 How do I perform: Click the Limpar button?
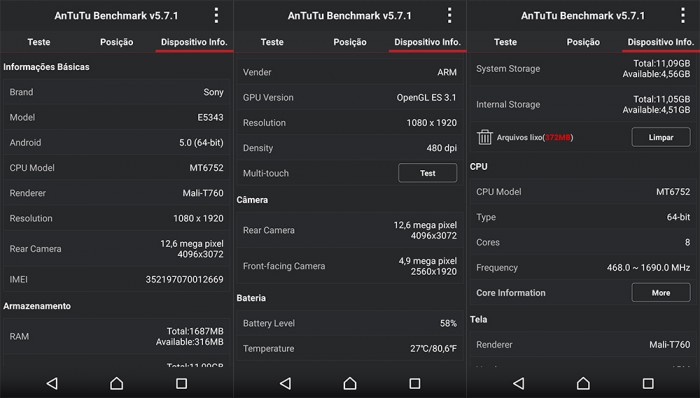click(661, 137)
